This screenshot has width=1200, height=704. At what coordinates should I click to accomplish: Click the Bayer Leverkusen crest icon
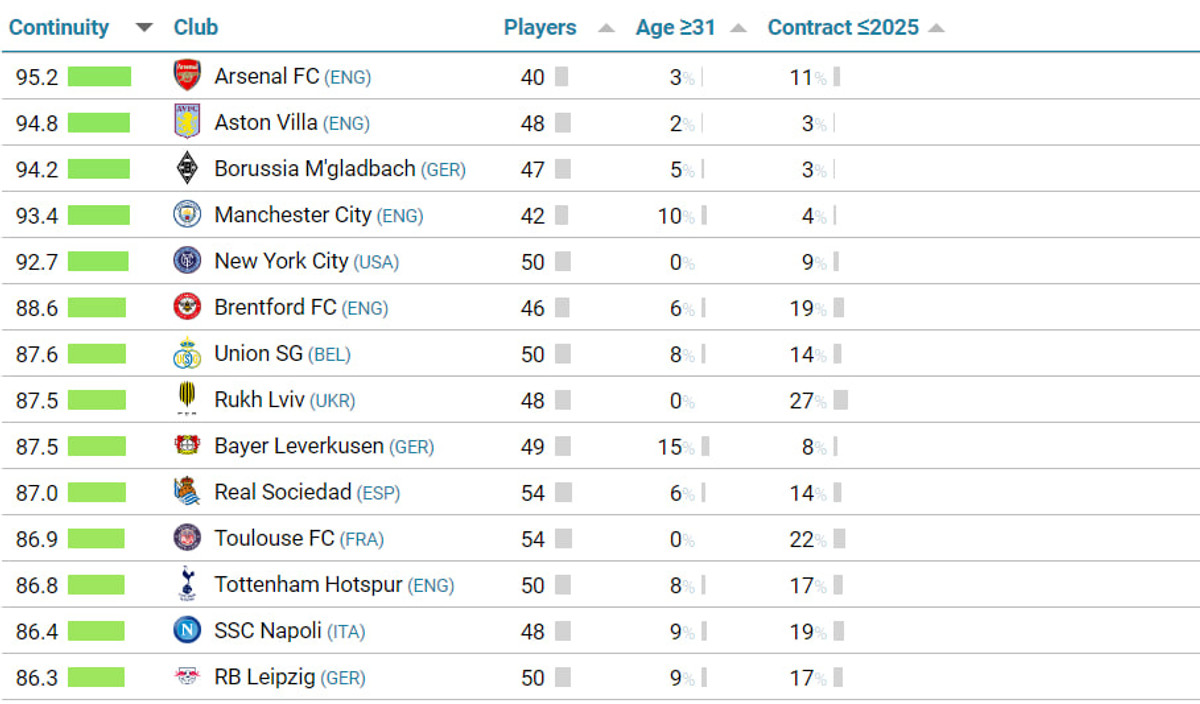click(x=186, y=446)
